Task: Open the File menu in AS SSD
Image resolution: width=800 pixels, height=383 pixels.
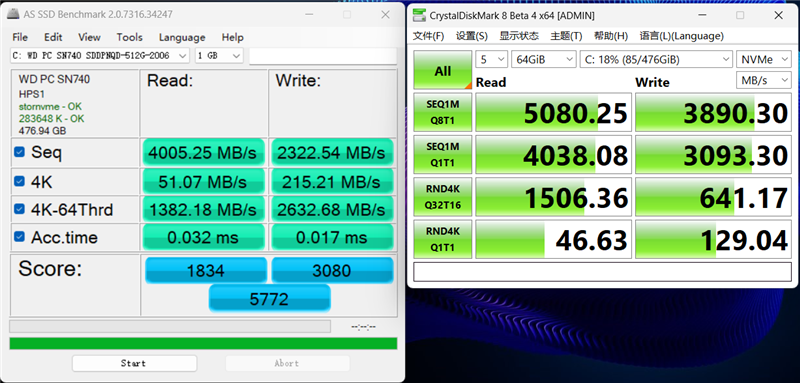Action: click(x=20, y=37)
